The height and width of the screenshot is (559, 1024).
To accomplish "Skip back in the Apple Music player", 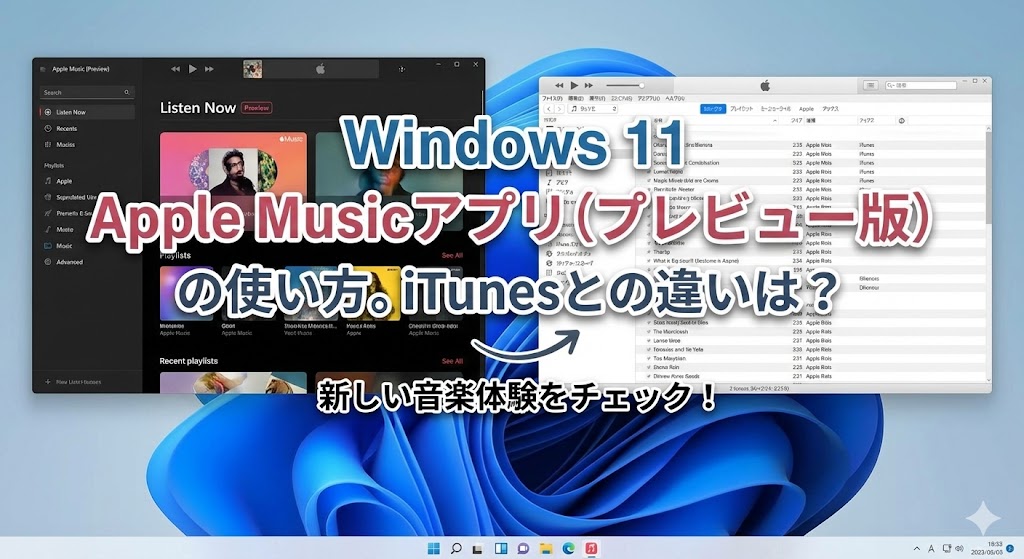I will (175, 69).
